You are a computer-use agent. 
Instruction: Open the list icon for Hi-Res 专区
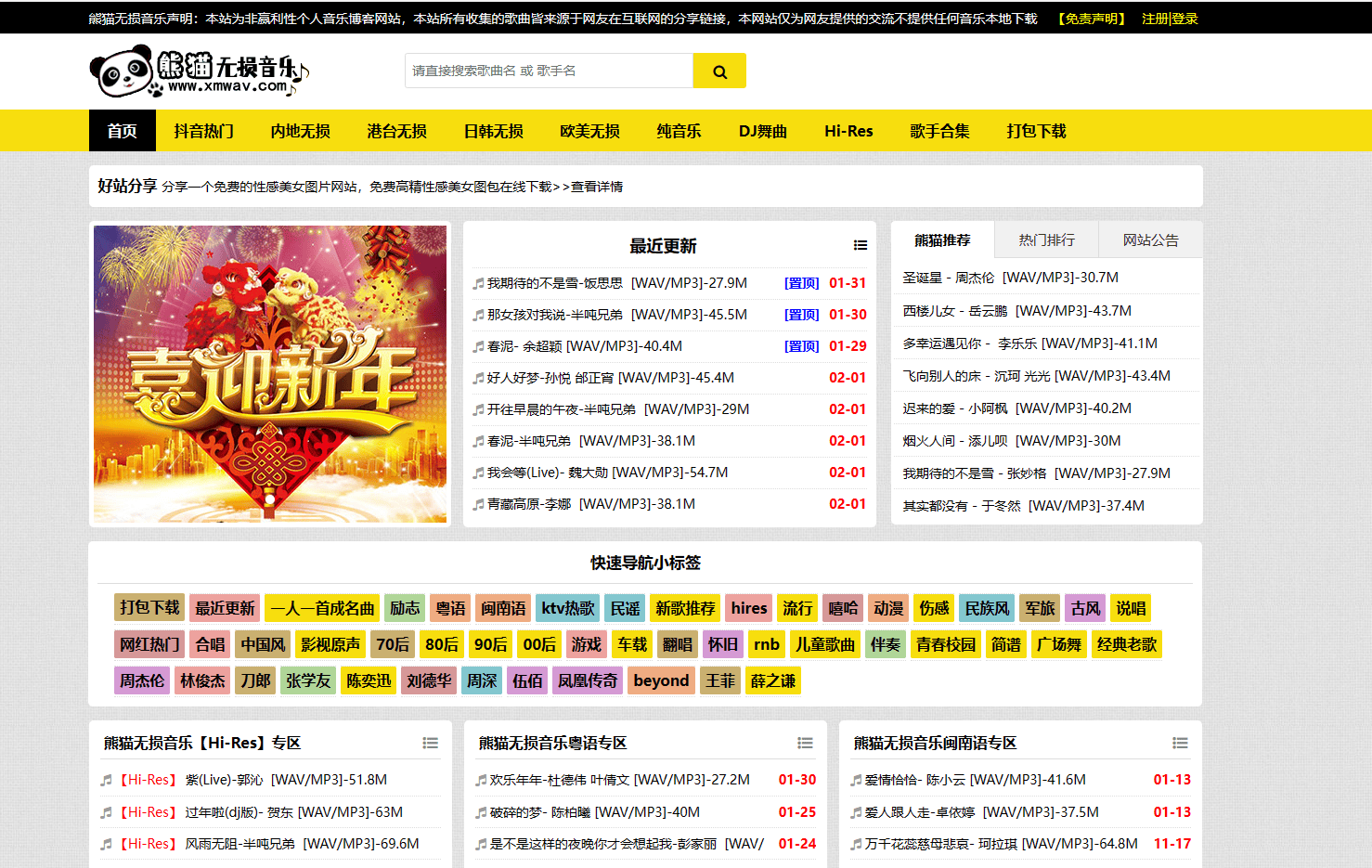click(x=430, y=744)
